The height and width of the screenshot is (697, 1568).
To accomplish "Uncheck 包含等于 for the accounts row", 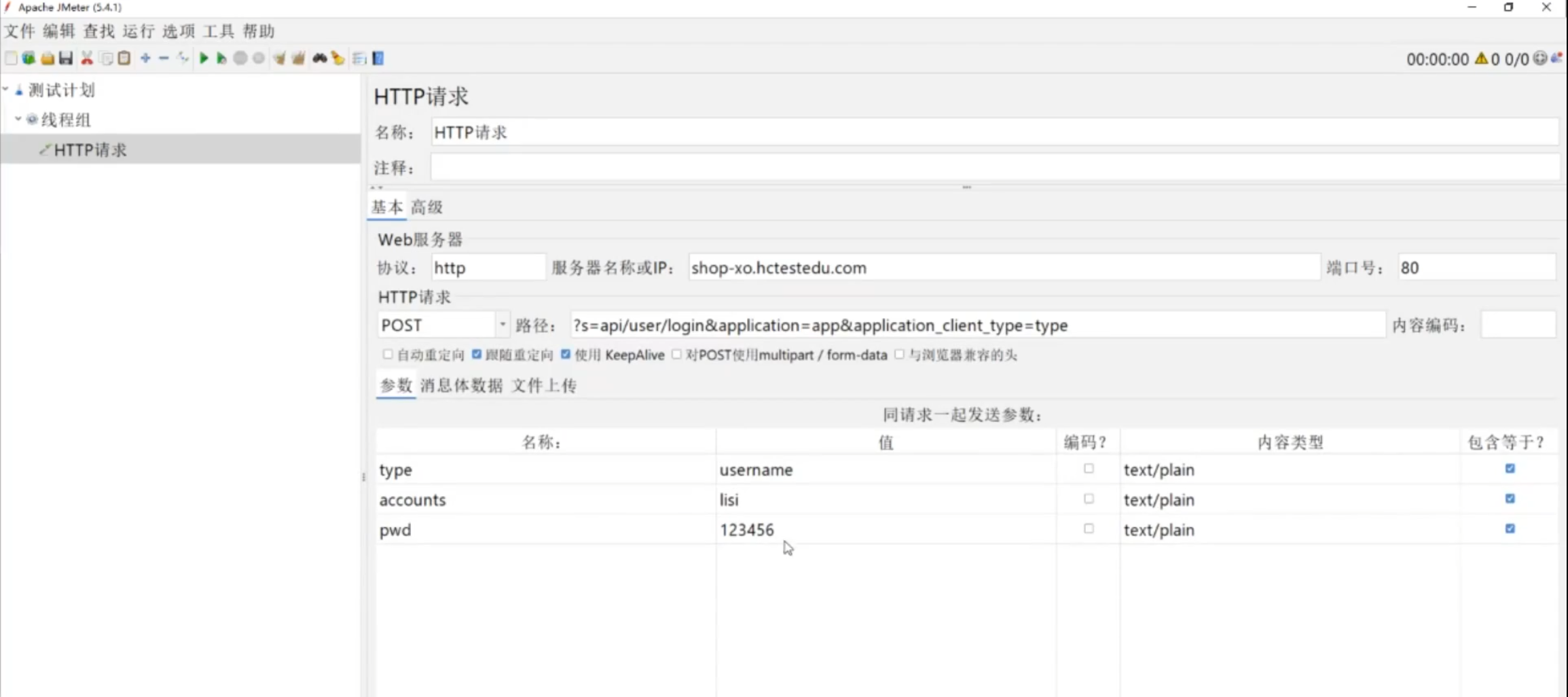I will [x=1510, y=499].
